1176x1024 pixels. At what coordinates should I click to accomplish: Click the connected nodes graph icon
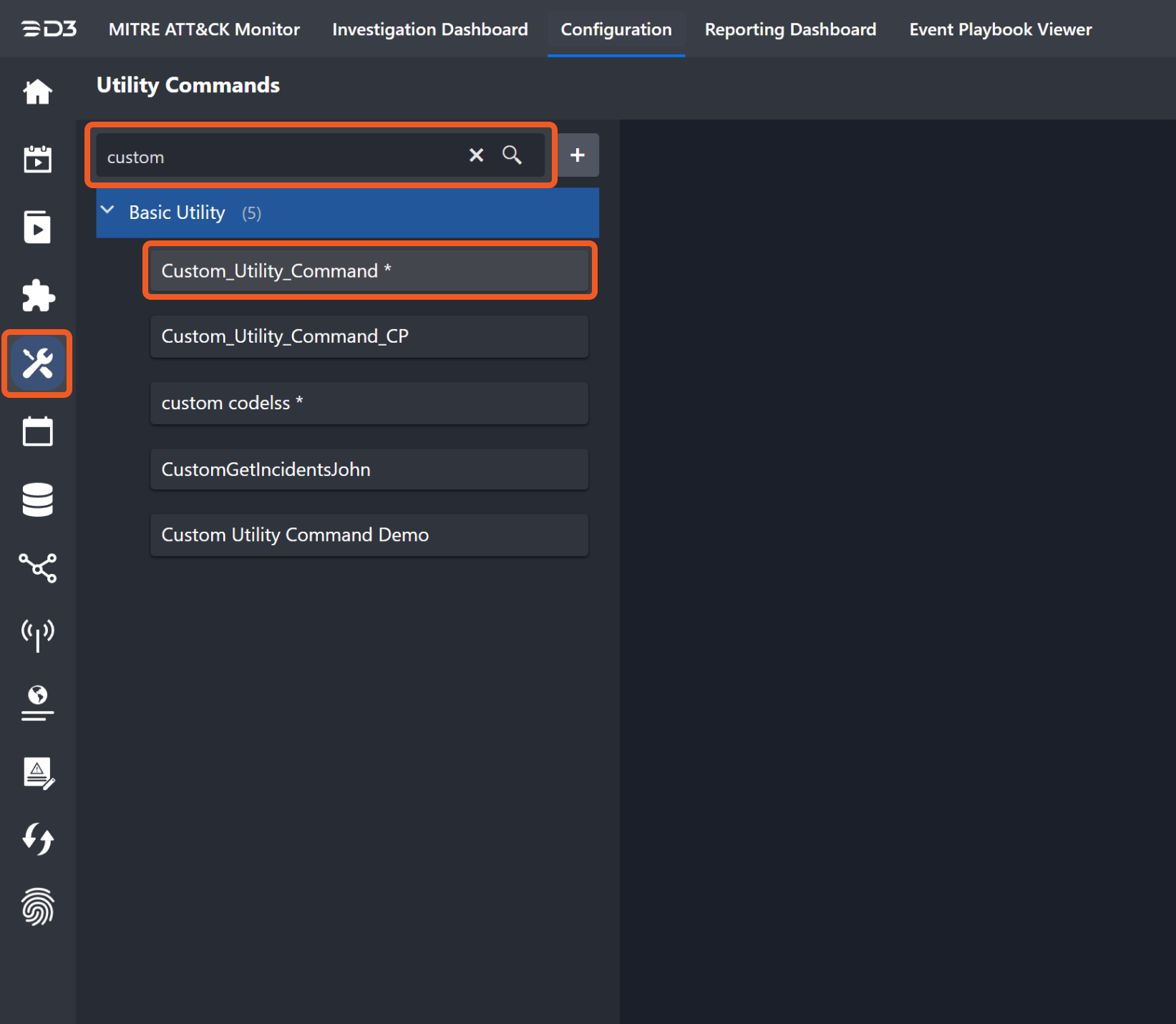pos(37,567)
